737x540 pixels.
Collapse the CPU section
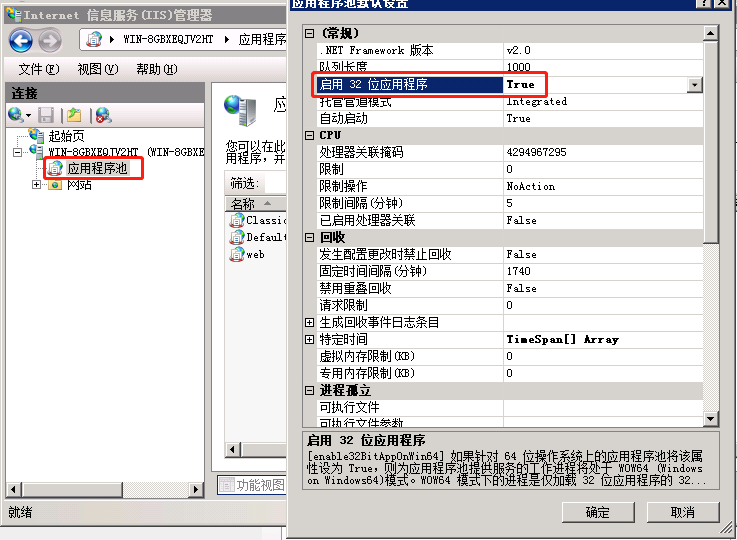tap(309, 135)
